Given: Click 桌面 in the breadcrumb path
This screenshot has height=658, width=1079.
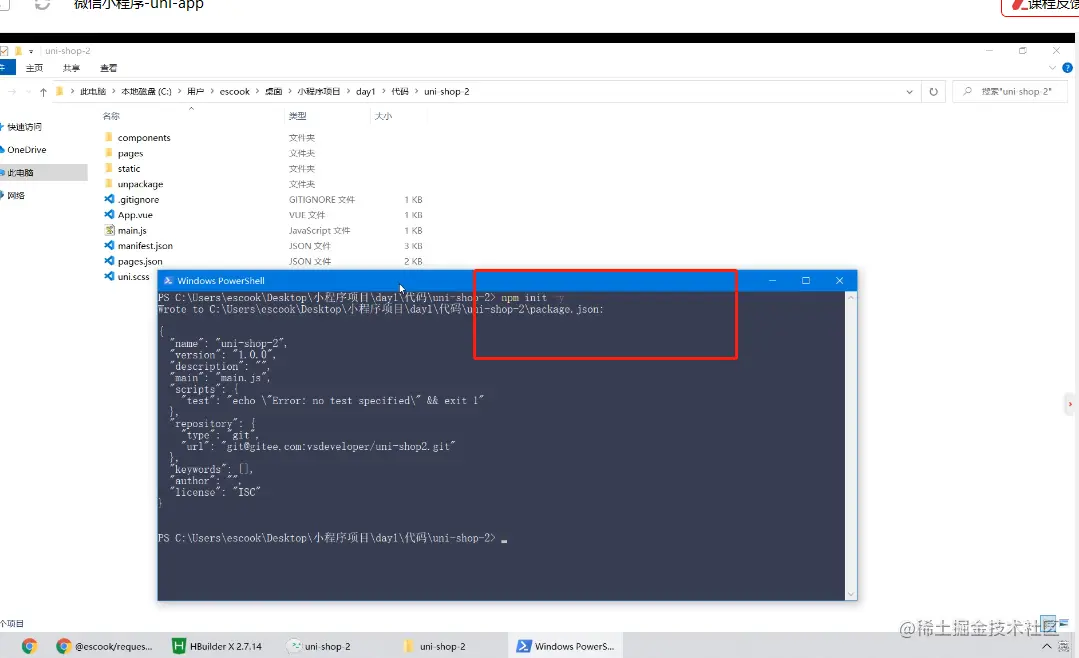Looking at the screenshot, I should [x=273, y=92].
